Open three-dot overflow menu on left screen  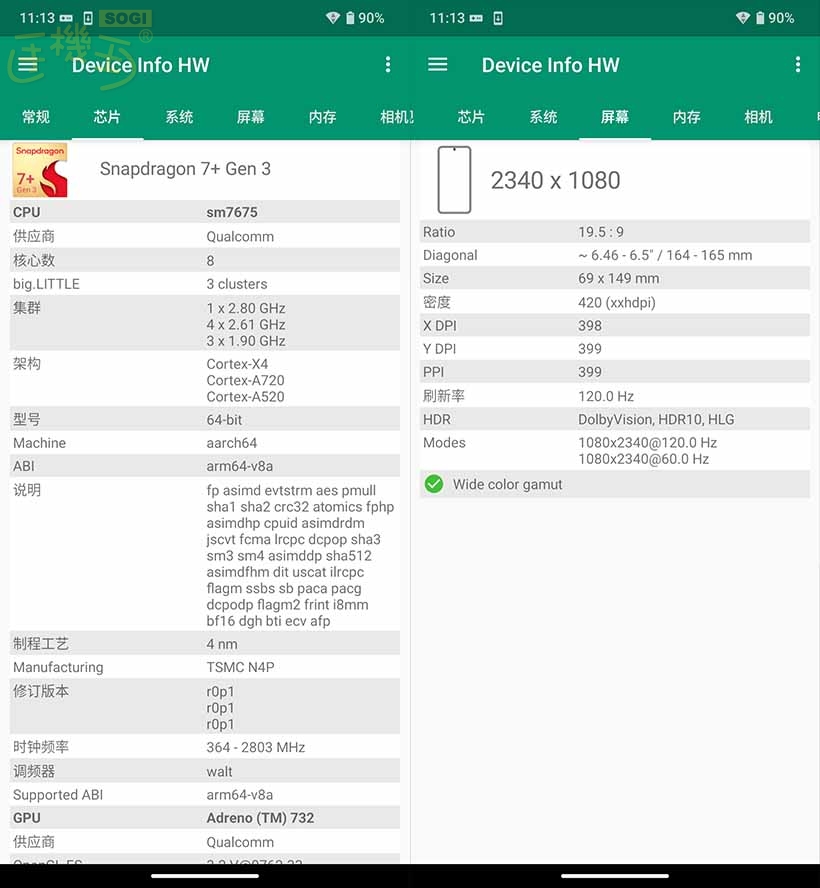[388, 65]
